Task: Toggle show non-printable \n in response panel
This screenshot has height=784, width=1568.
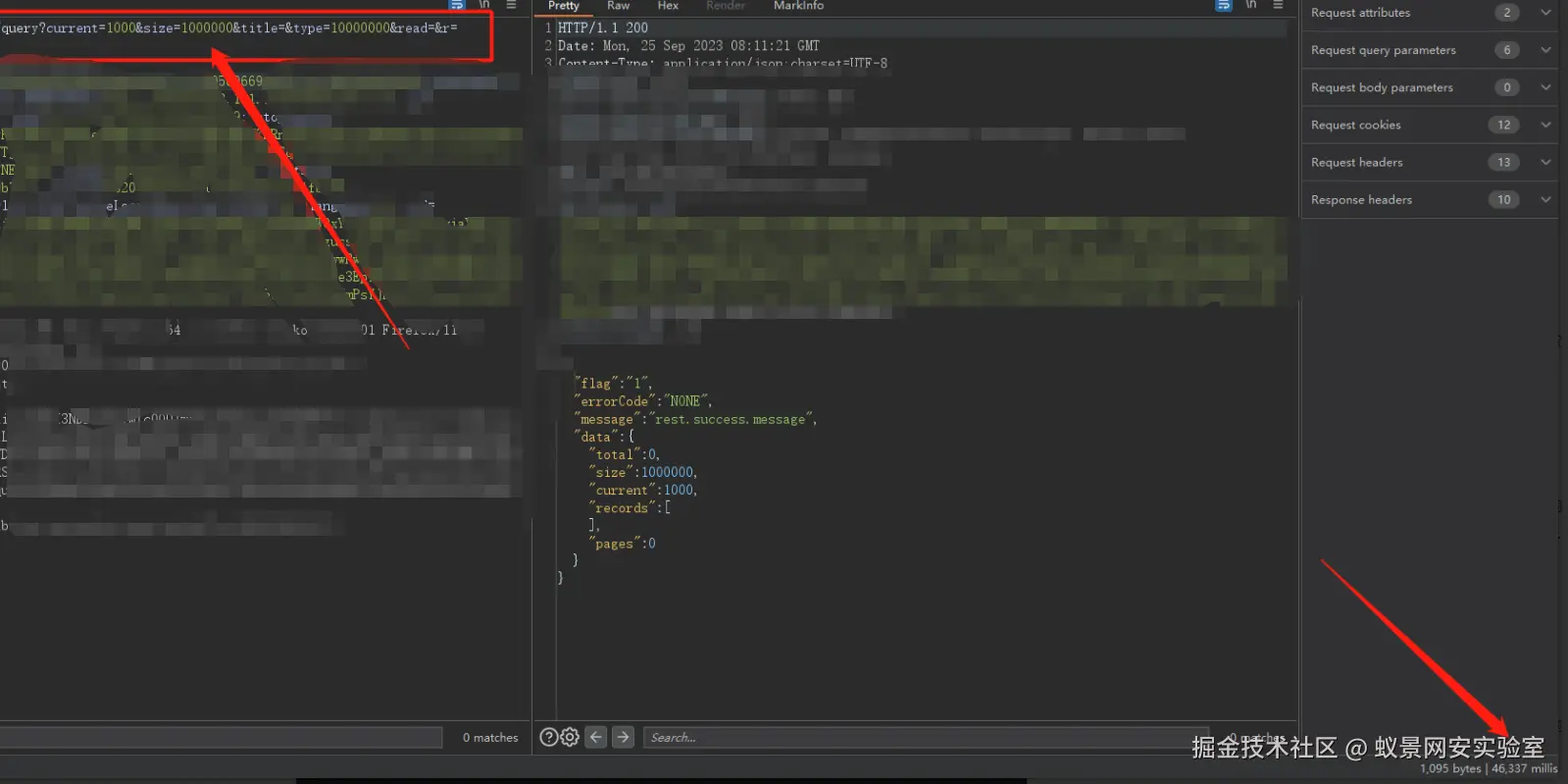Action: 1251,5
